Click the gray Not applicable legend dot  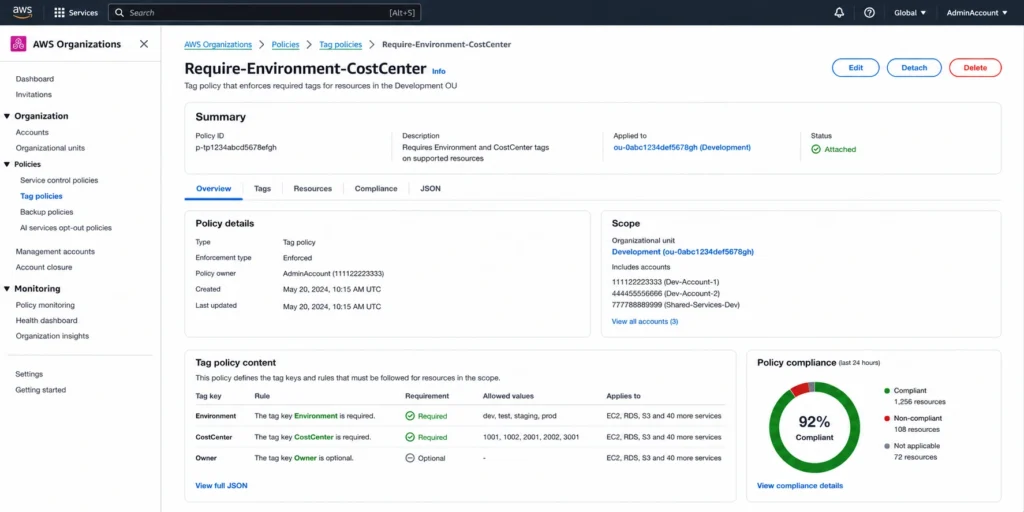point(887,445)
